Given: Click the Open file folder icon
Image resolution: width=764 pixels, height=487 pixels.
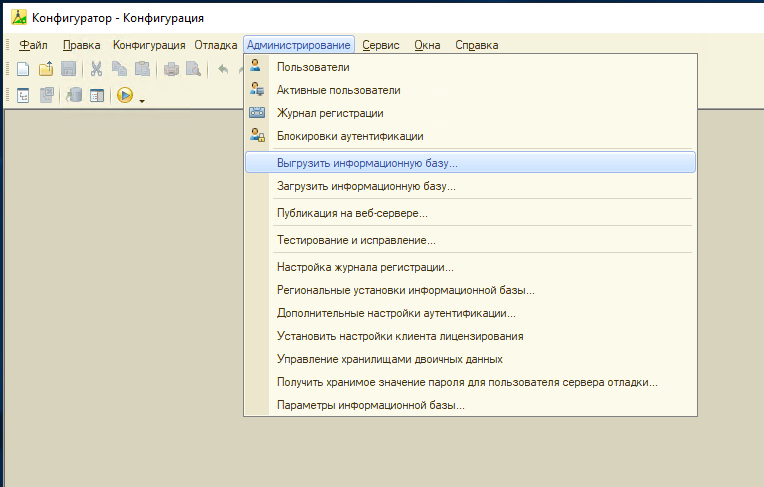Looking at the screenshot, I should [46, 69].
